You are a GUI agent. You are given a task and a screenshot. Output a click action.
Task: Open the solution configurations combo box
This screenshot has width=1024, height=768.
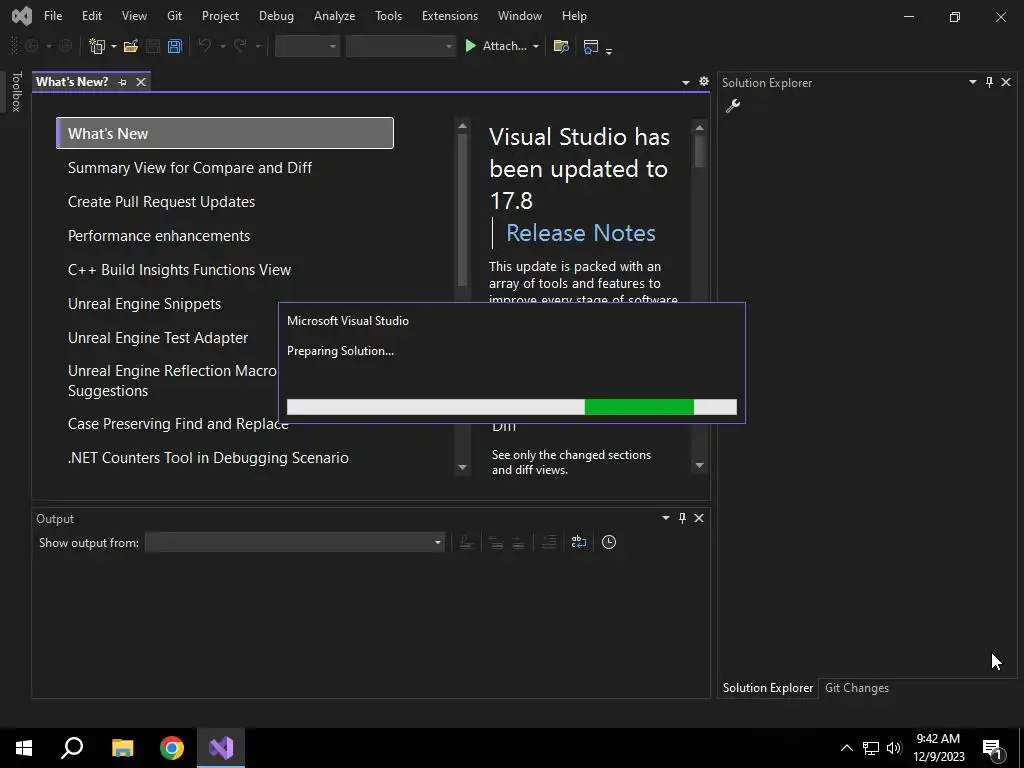(x=308, y=46)
